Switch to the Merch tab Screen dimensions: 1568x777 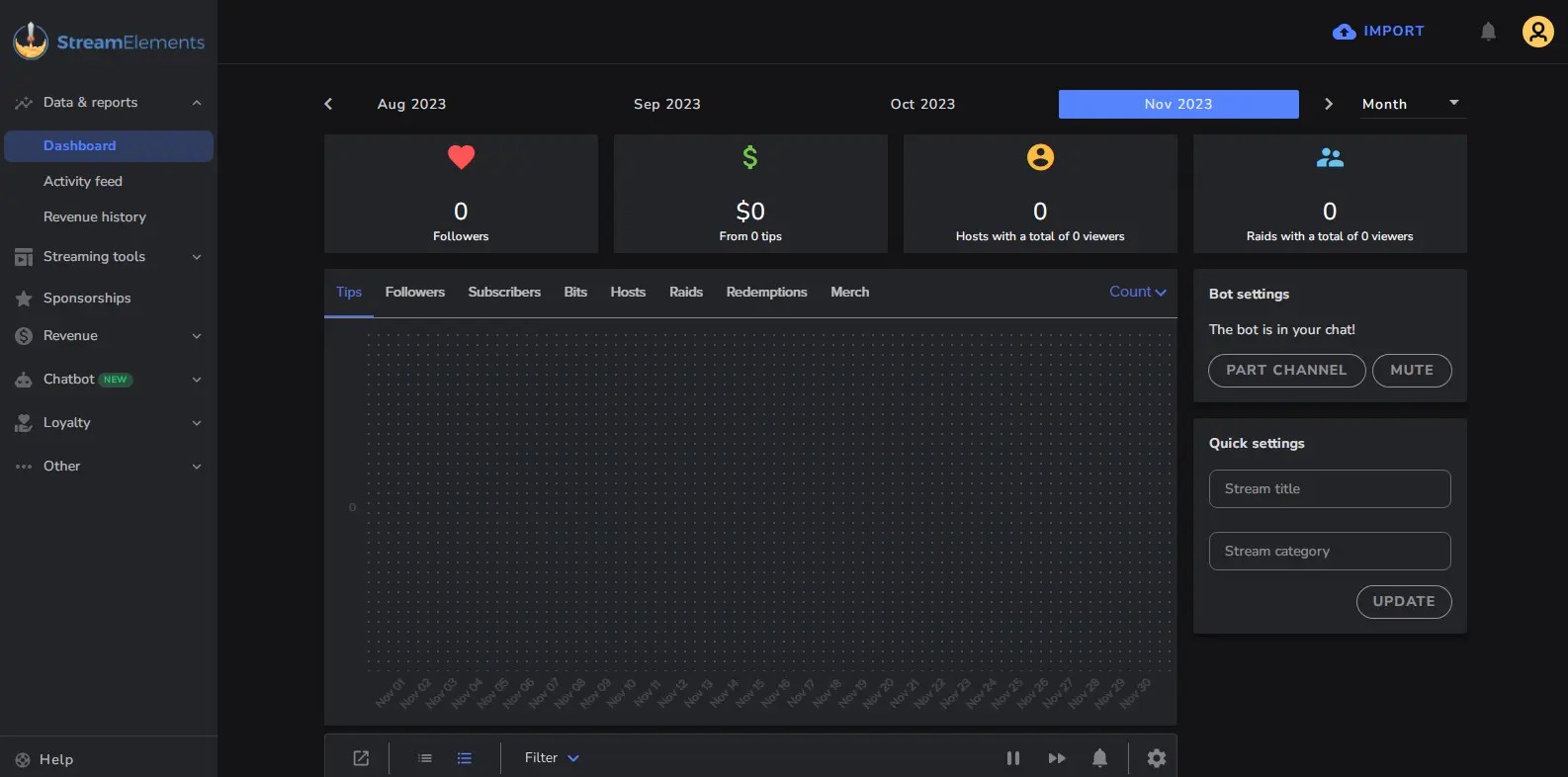point(850,293)
